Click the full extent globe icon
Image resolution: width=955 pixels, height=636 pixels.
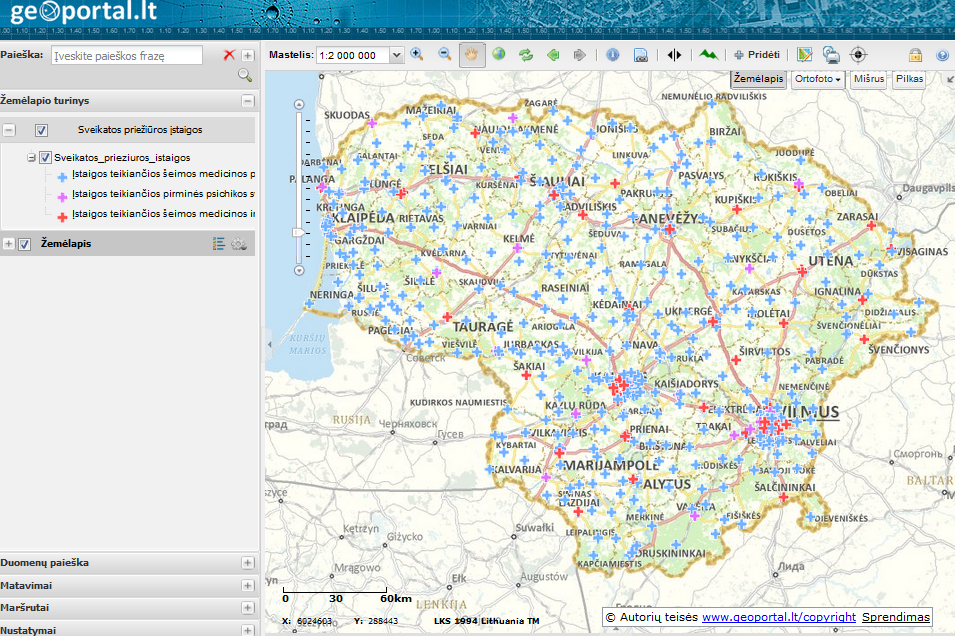coord(498,55)
